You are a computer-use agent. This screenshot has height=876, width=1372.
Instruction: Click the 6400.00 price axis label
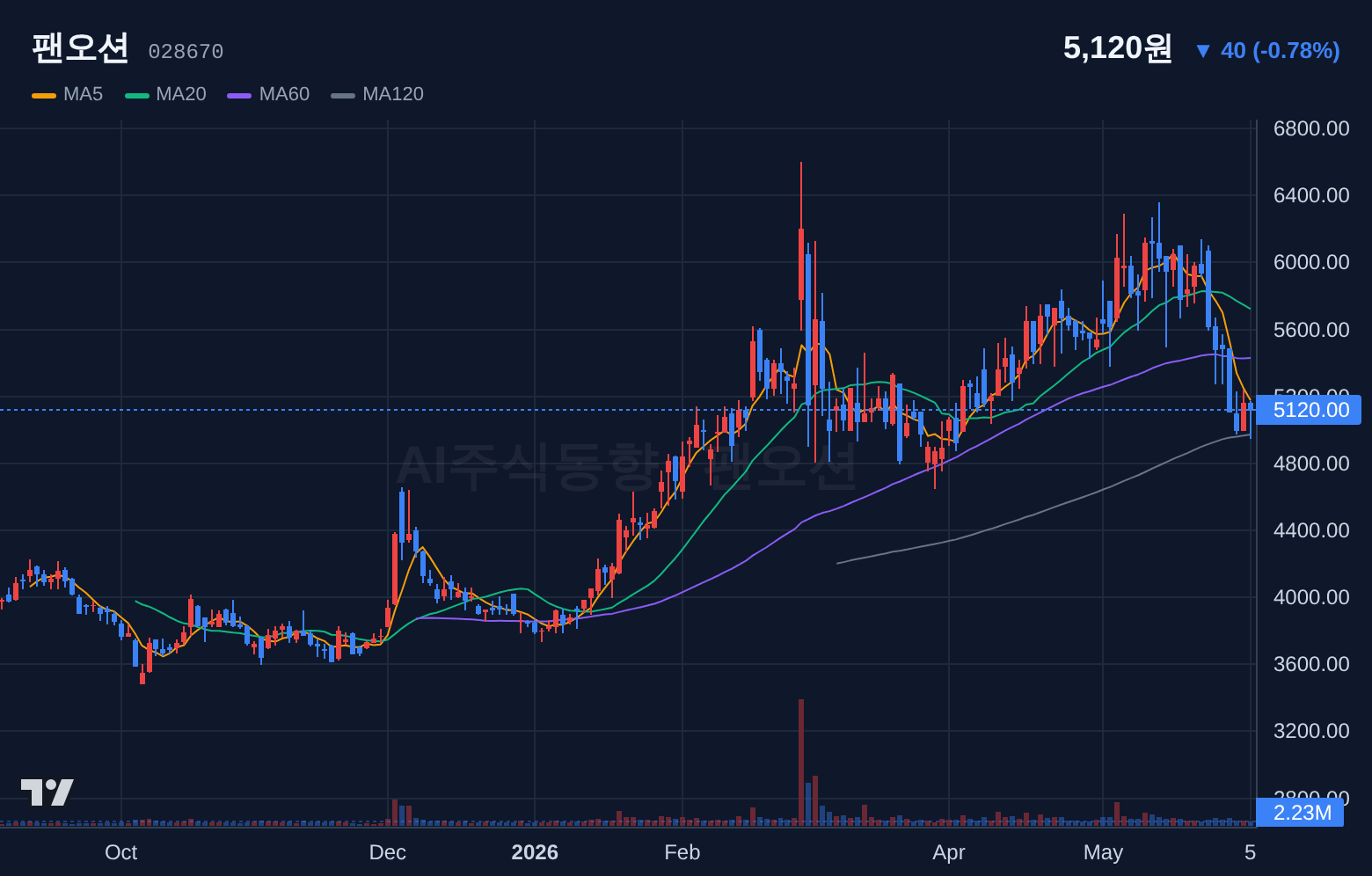pyautogui.click(x=1311, y=195)
